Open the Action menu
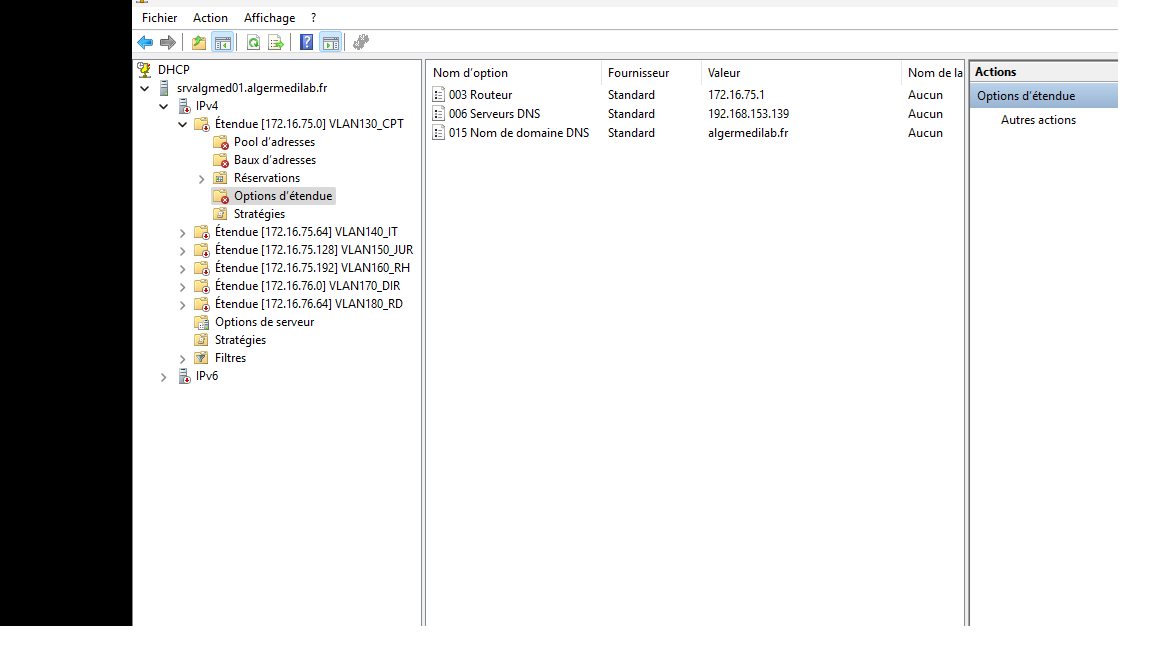The height and width of the screenshot is (648, 1152). pyautogui.click(x=210, y=17)
